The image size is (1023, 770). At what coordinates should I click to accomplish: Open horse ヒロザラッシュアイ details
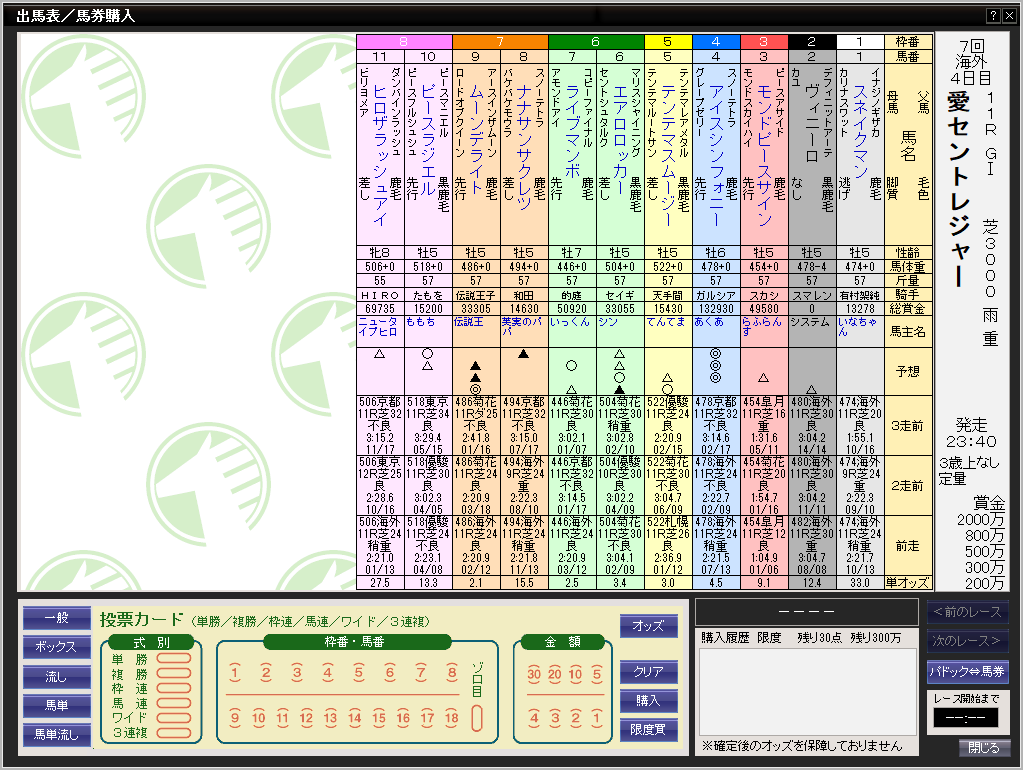point(380,155)
